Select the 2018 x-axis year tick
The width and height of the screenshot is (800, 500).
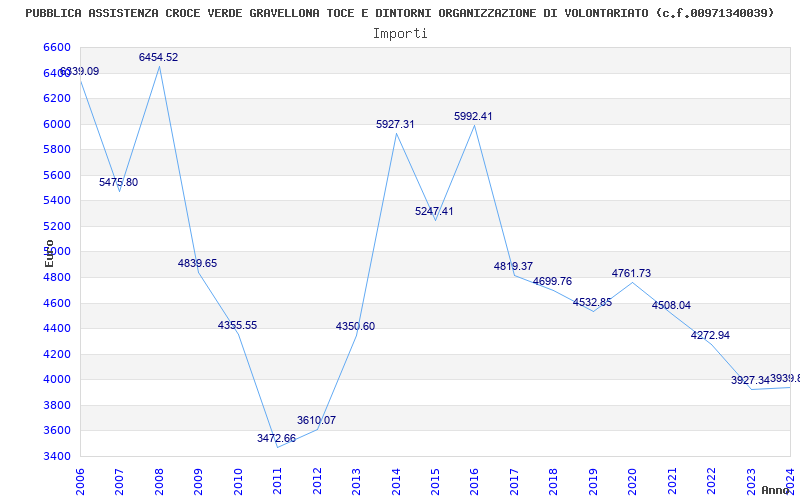tap(554, 481)
